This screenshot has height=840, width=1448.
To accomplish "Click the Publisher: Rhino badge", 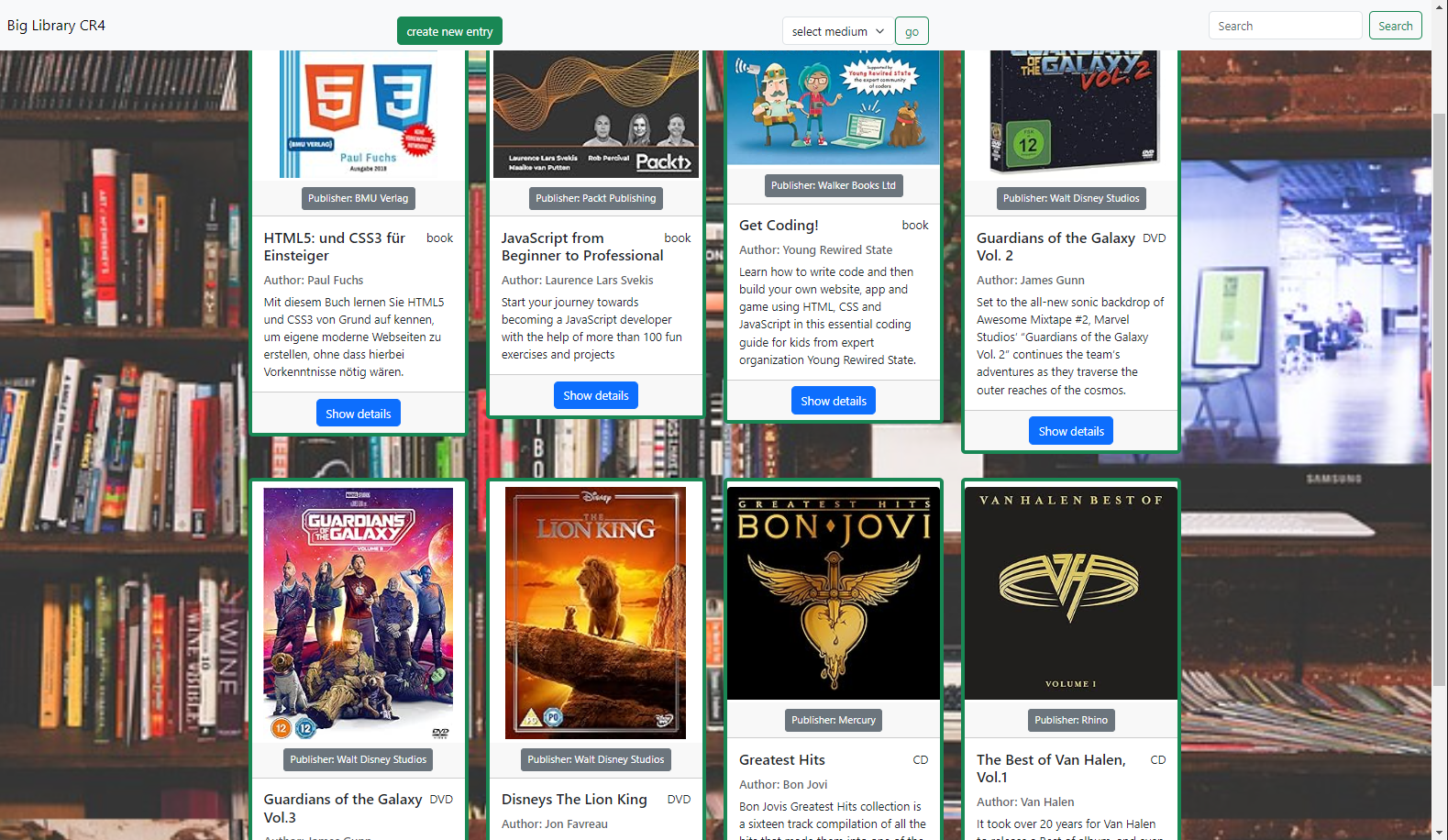I will (x=1071, y=720).
